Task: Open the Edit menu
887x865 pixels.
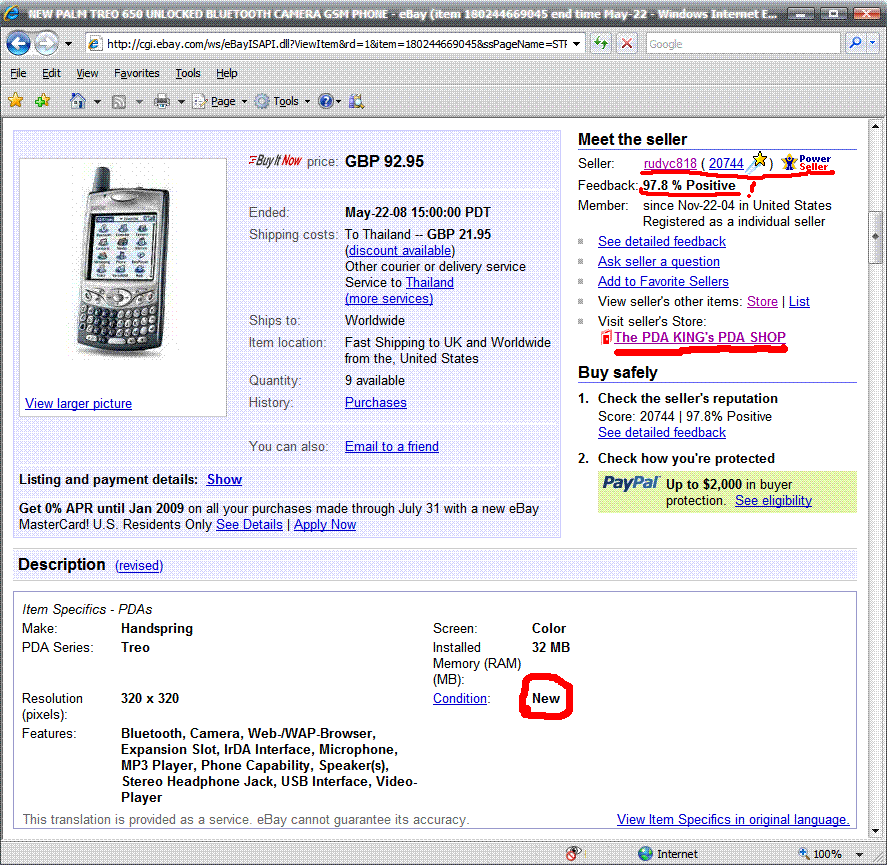Action: (51, 73)
